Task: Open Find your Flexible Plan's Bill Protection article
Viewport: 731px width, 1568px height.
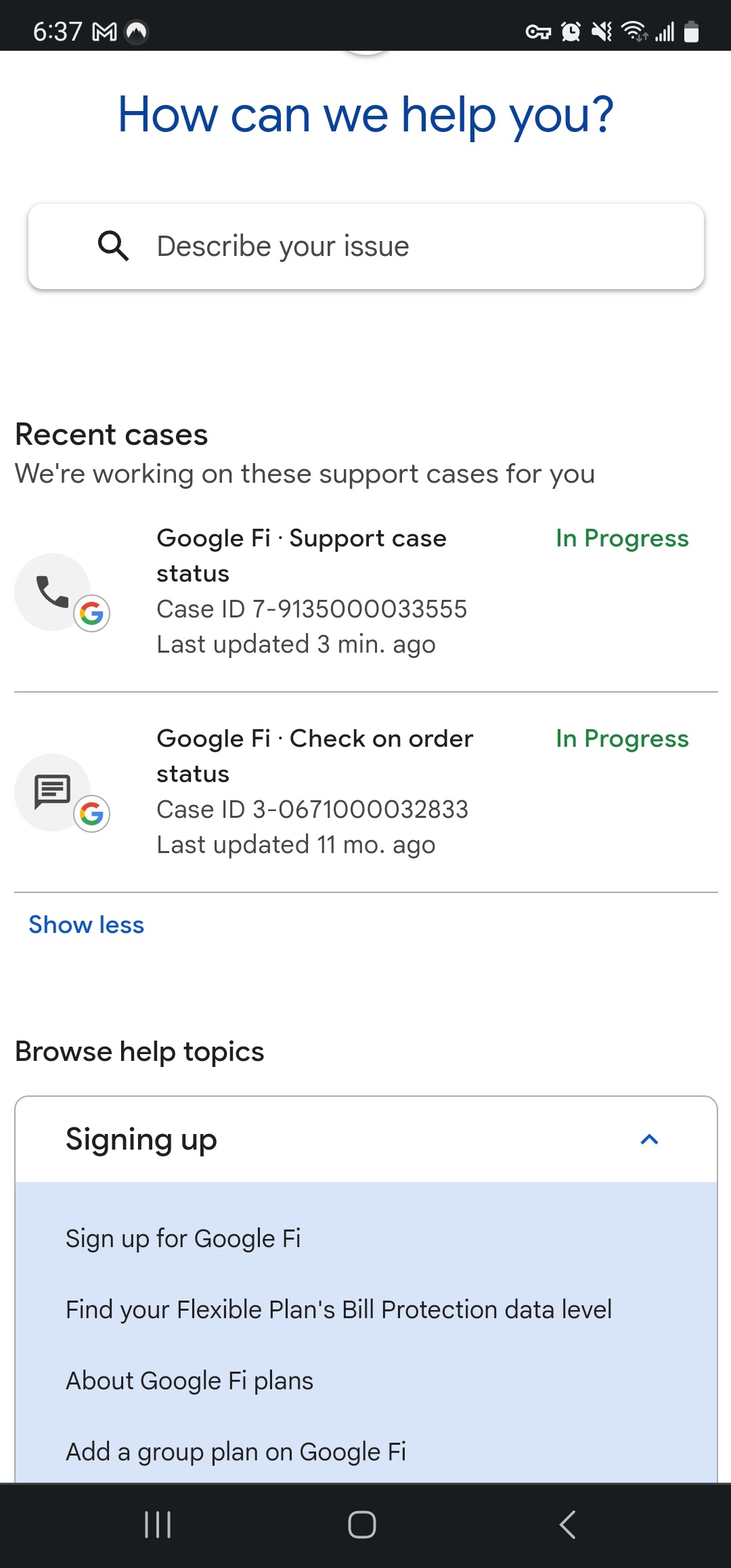Action: (338, 1309)
